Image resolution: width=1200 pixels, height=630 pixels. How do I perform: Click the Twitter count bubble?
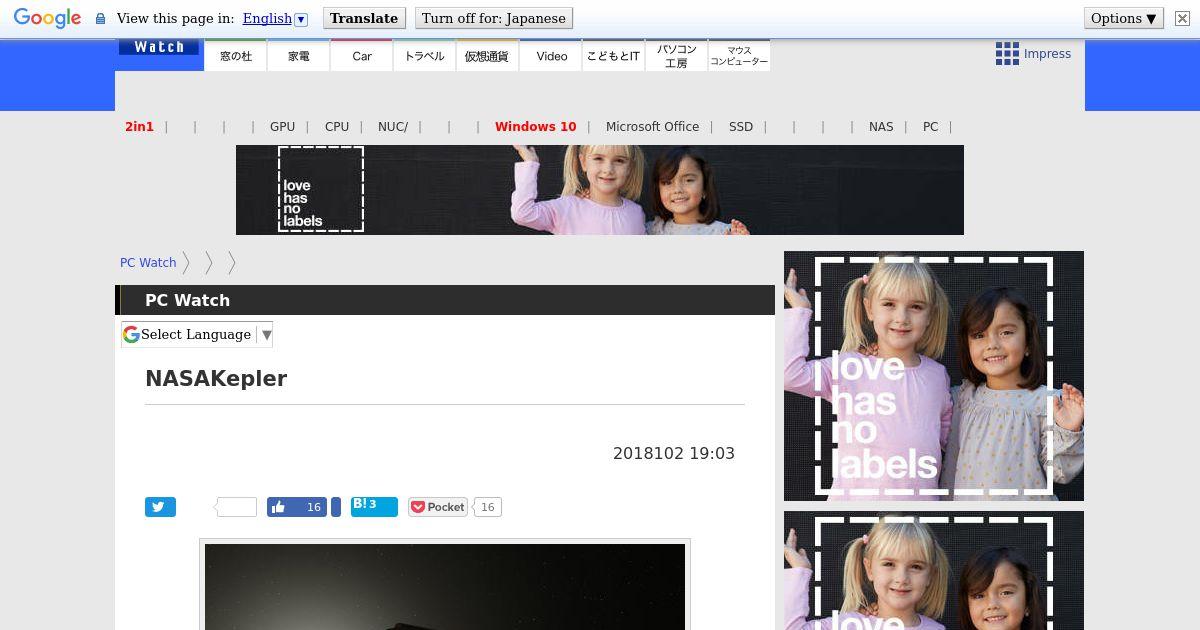pos(236,507)
